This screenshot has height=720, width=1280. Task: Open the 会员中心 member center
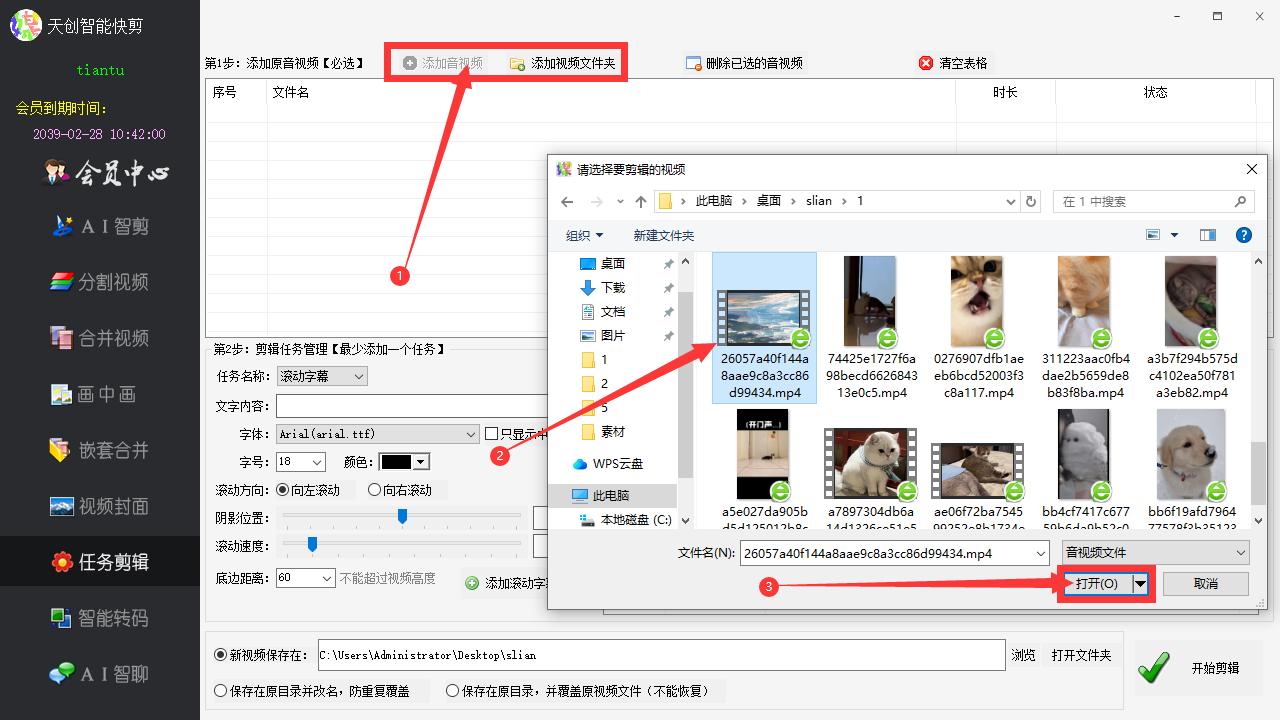click(107, 174)
